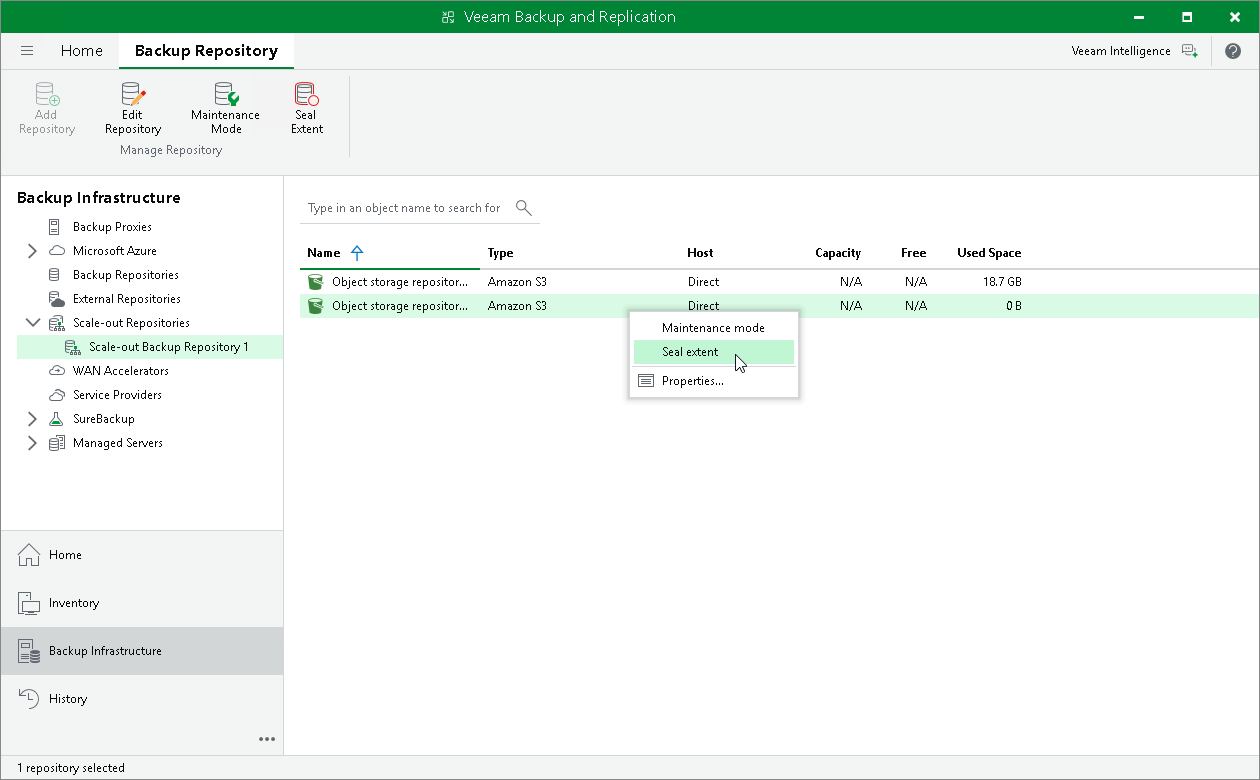Select WAN Accelerators tree item

(x=121, y=371)
